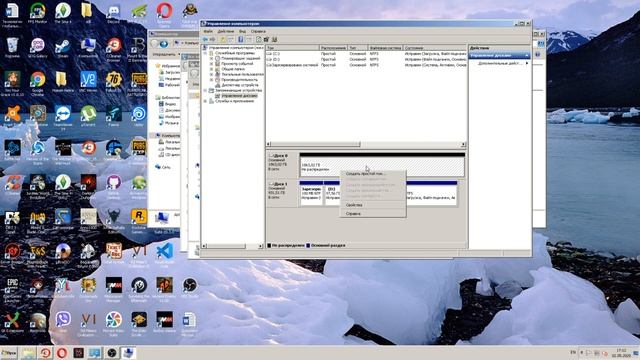This screenshot has height=360, width=640.
Task: Click the Start (Пуск) button
Action: pyautogui.click(x=9, y=353)
